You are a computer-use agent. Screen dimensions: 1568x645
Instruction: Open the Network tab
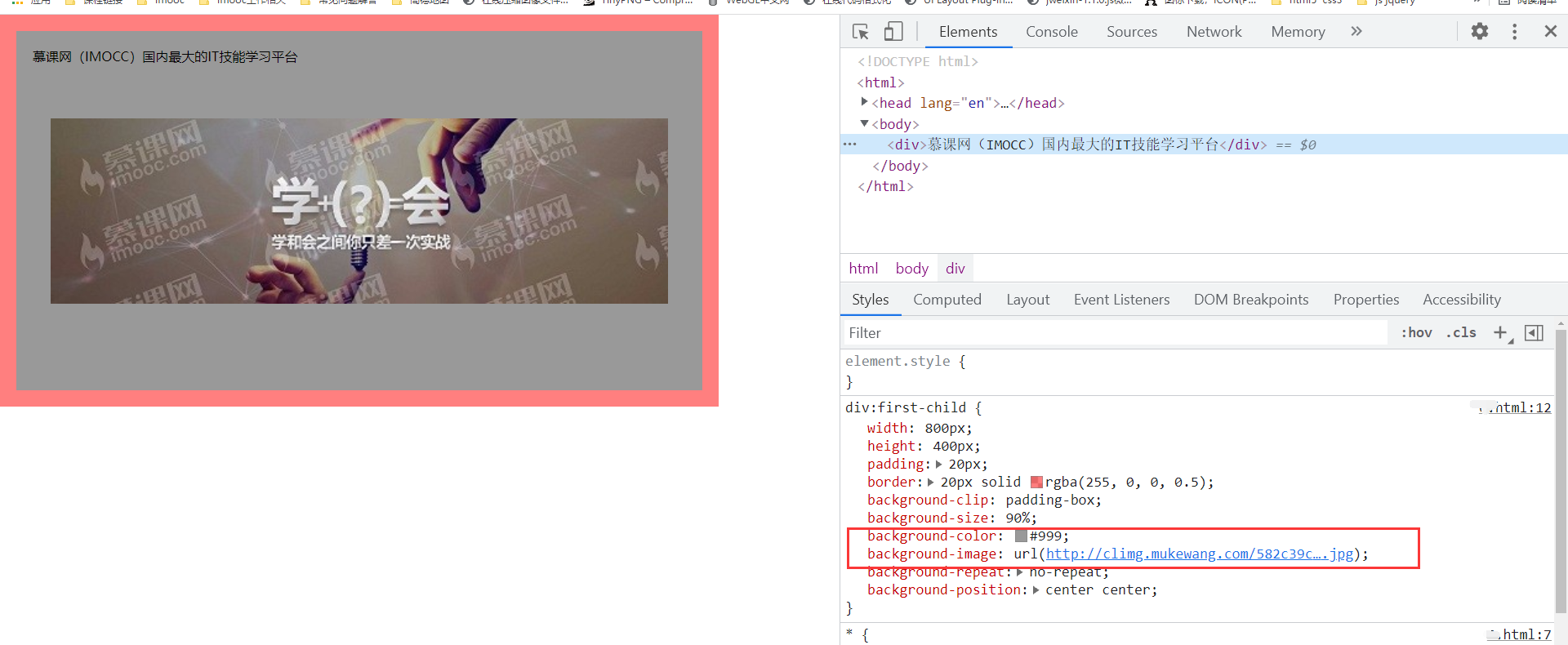coord(1214,32)
